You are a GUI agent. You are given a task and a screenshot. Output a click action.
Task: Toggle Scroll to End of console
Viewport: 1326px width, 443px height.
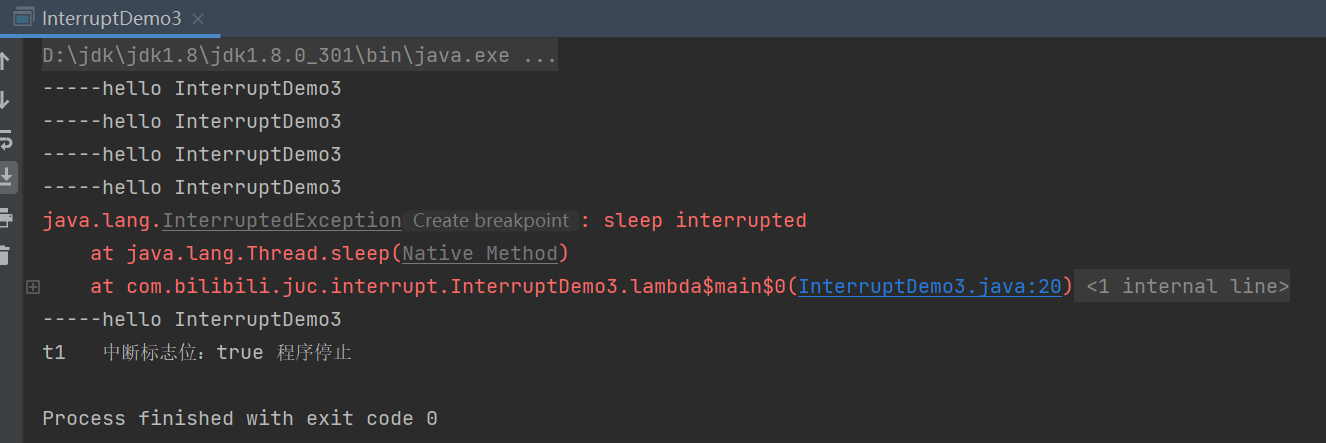[7, 177]
